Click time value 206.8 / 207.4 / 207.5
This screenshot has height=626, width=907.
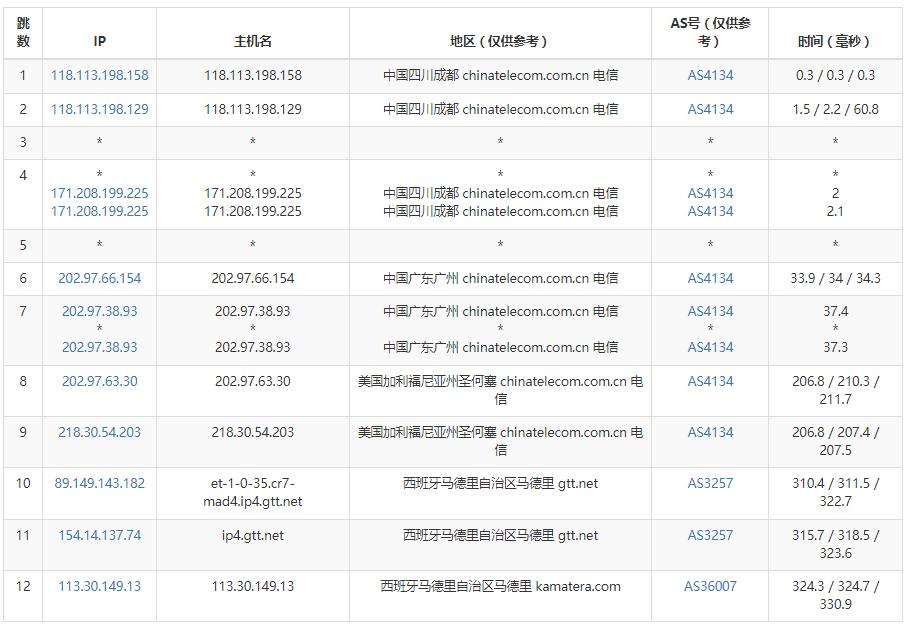835,441
